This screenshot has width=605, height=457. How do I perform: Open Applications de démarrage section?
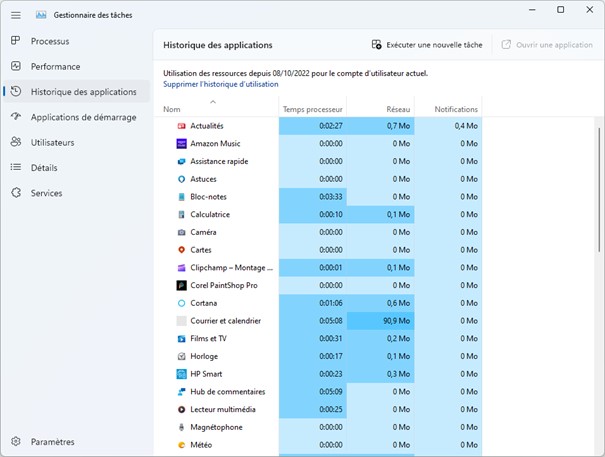click(x=83, y=117)
